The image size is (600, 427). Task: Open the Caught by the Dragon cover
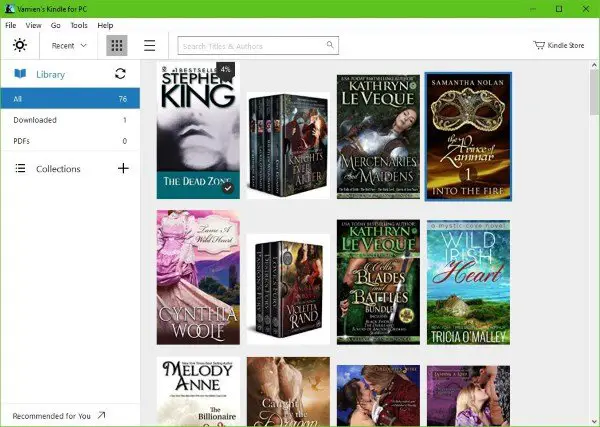click(288, 391)
